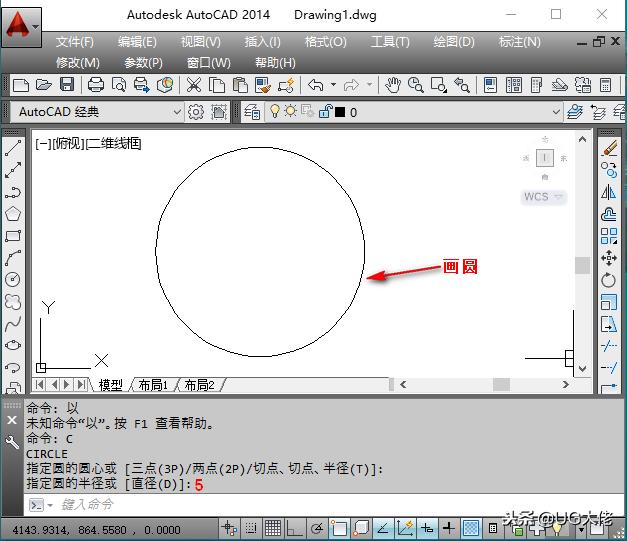Activate the Pan hand tool
This screenshot has height=541, width=627.
click(393, 85)
